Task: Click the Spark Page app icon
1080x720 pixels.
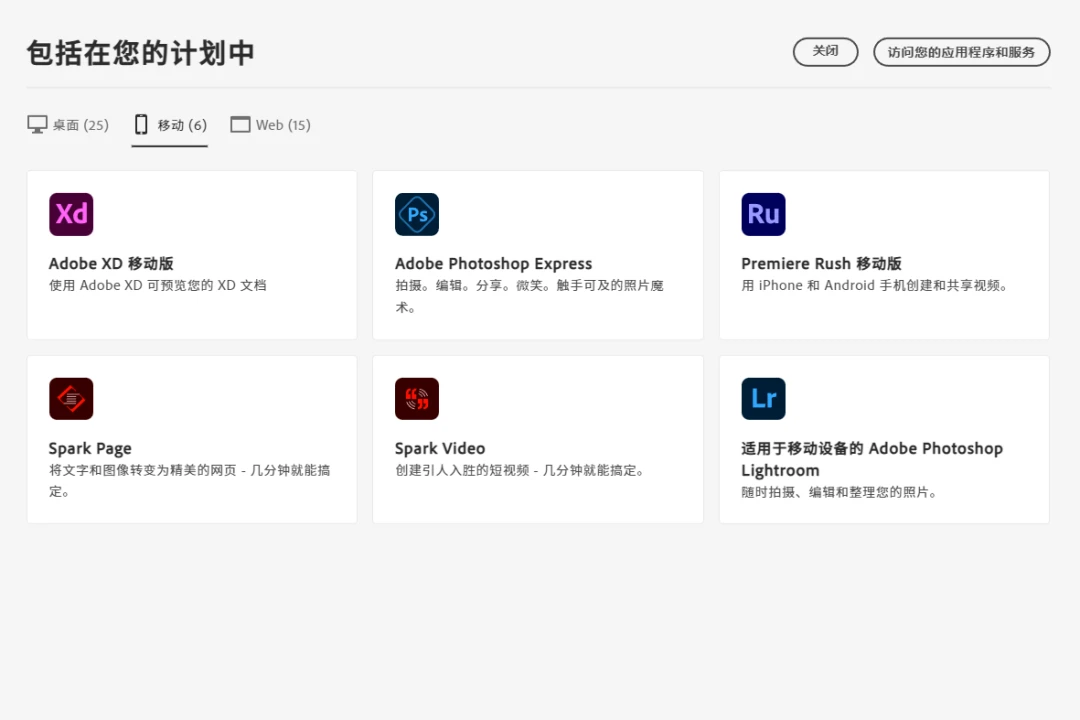Action: [x=71, y=399]
